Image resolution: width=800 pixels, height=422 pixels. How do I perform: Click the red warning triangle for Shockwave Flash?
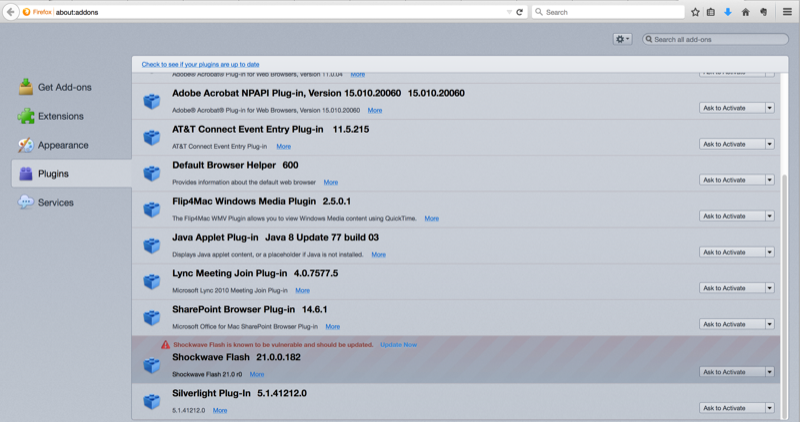(165, 345)
